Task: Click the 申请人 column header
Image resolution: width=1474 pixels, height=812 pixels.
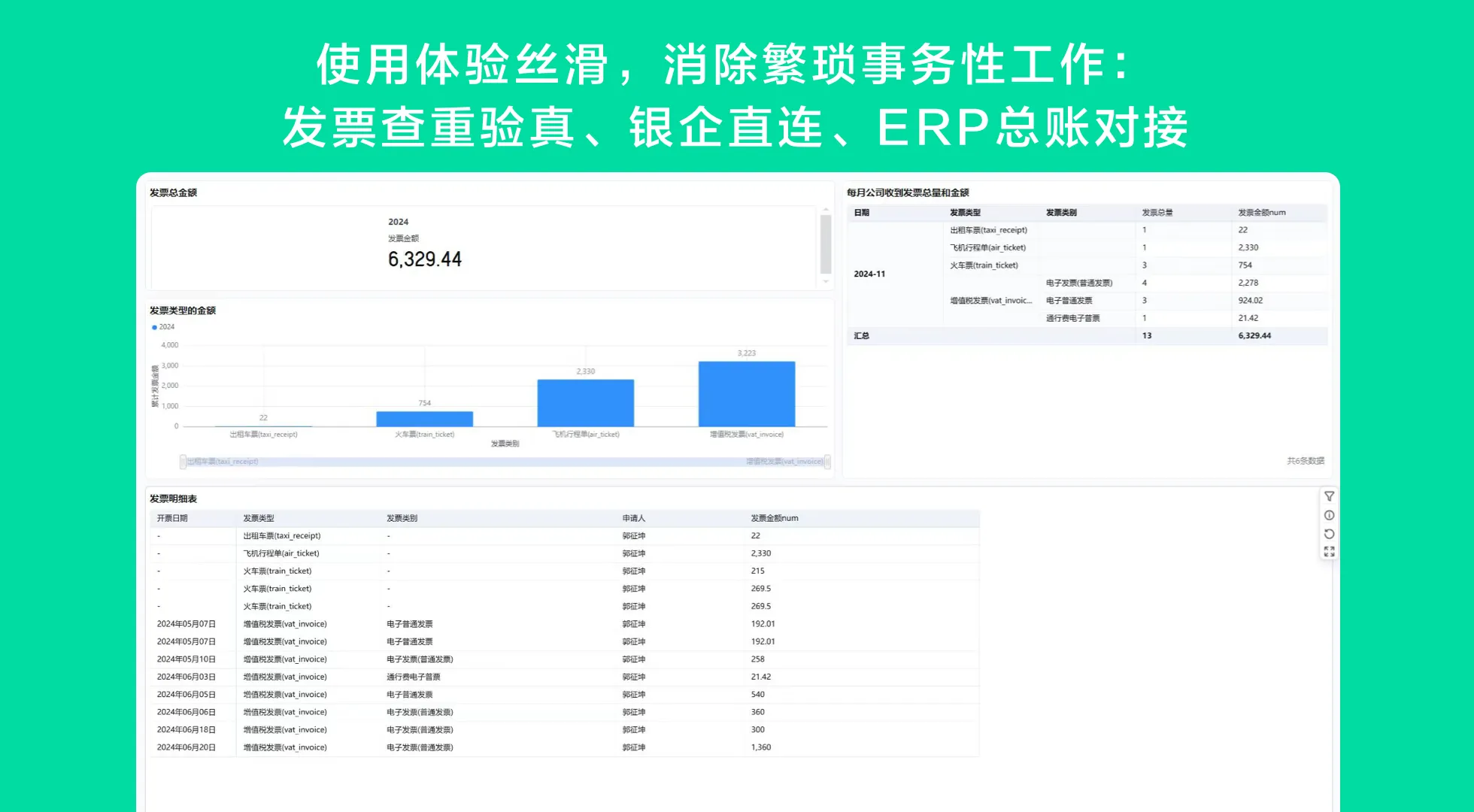Action: coord(634,518)
